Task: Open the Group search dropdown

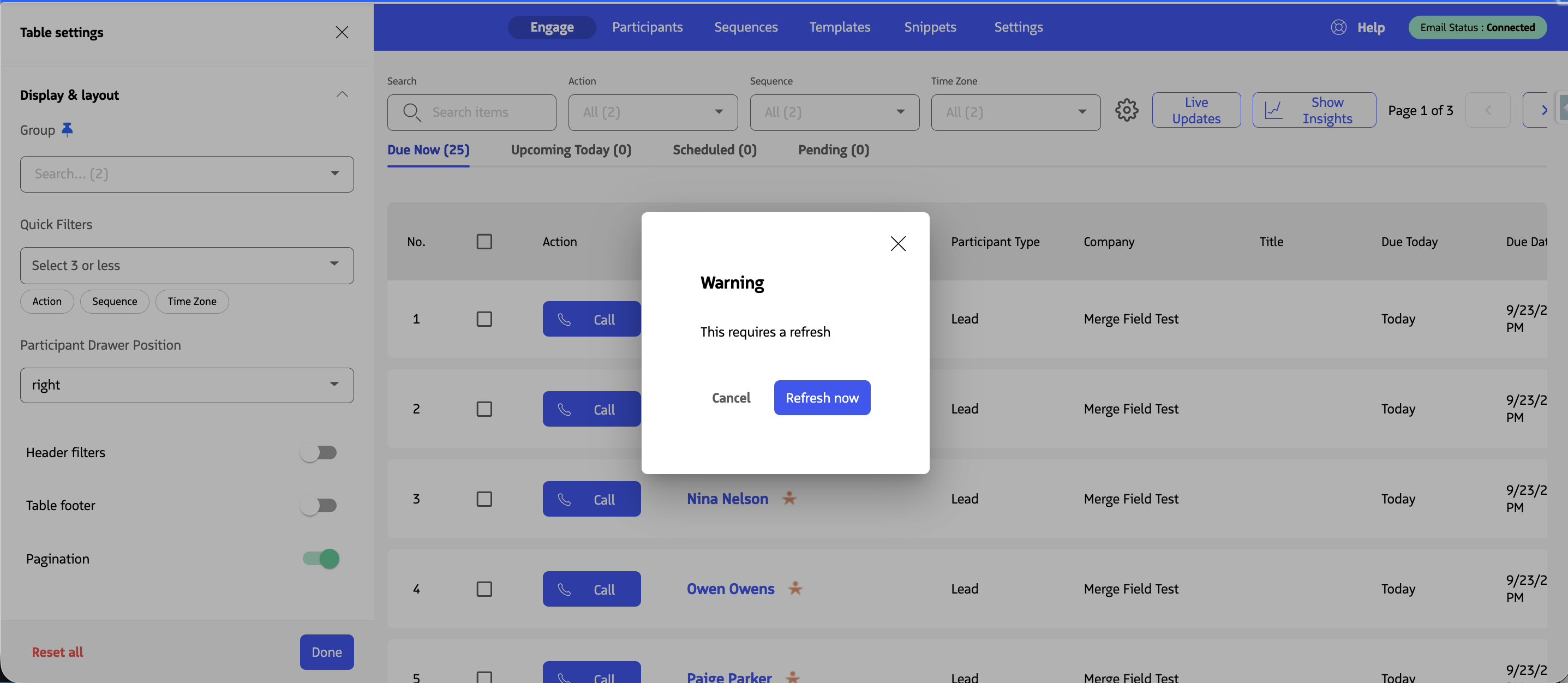Action: (x=187, y=174)
